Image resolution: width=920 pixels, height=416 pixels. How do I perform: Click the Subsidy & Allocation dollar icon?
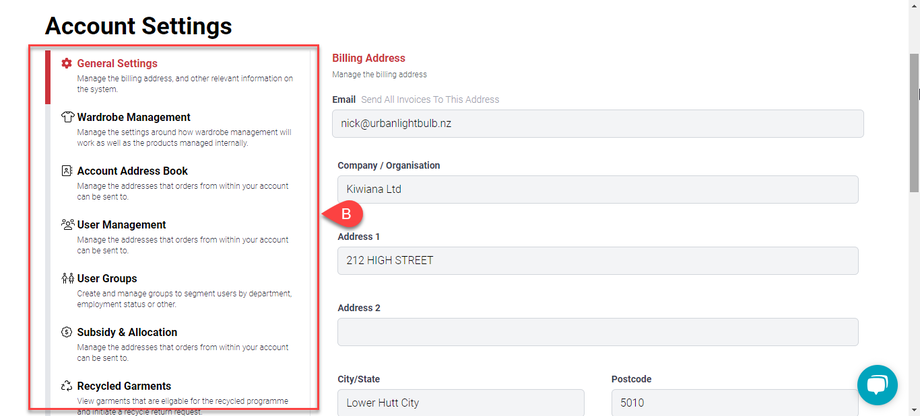(x=67, y=332)
